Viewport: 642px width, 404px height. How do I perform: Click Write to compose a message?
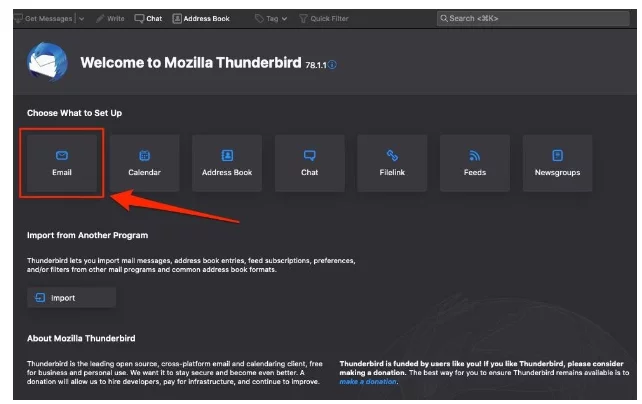pos(110,18)
